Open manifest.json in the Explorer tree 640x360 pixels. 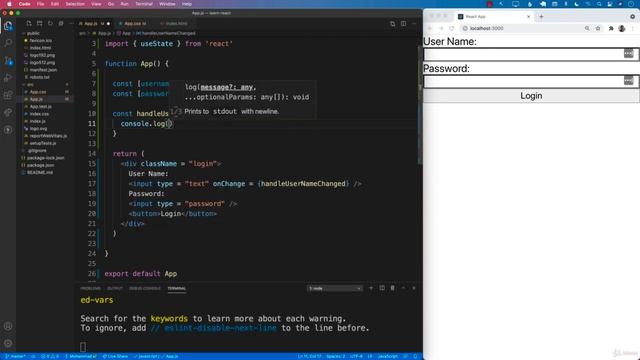43,70
